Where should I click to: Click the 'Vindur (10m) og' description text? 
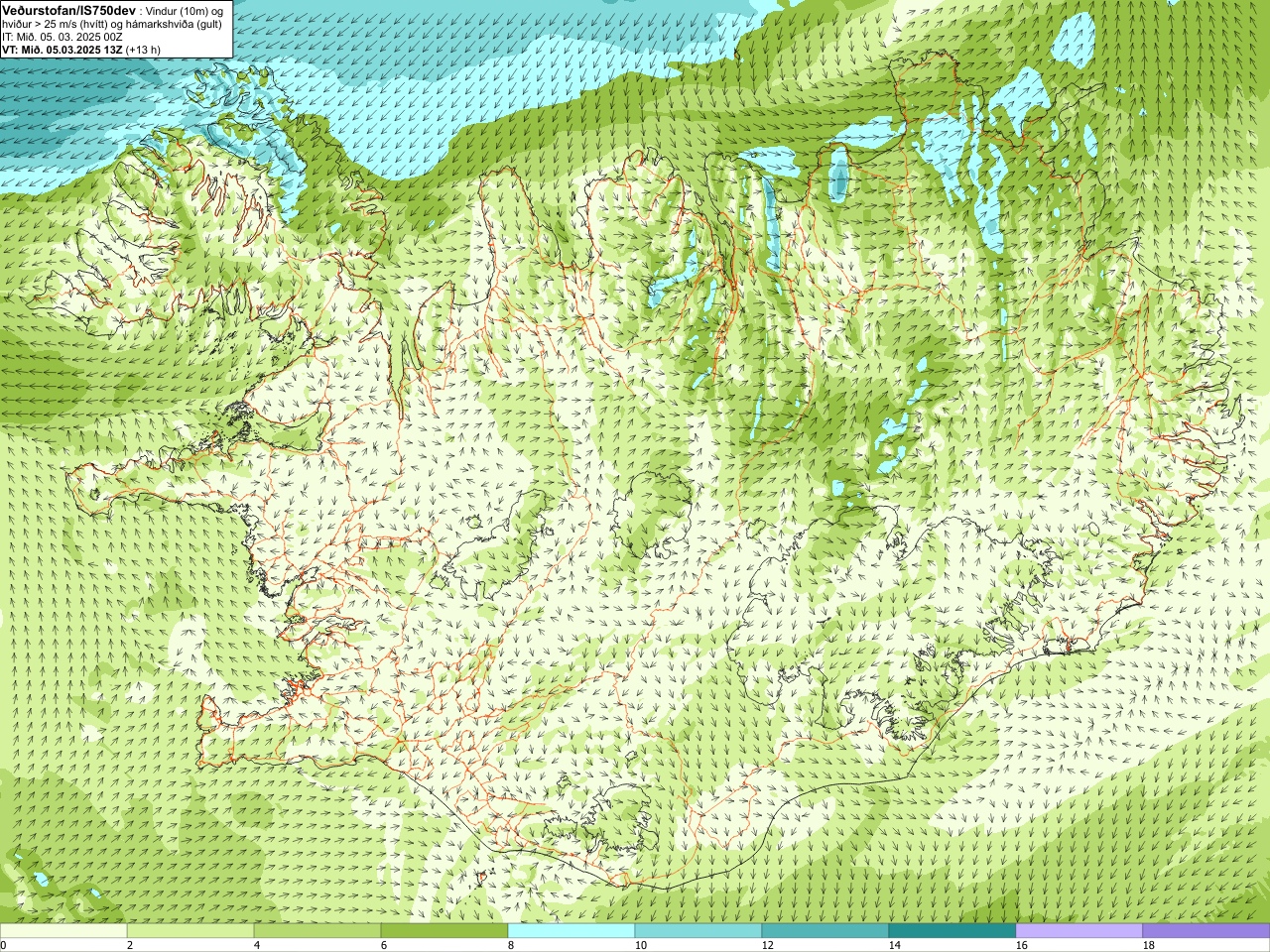[184, 10]
